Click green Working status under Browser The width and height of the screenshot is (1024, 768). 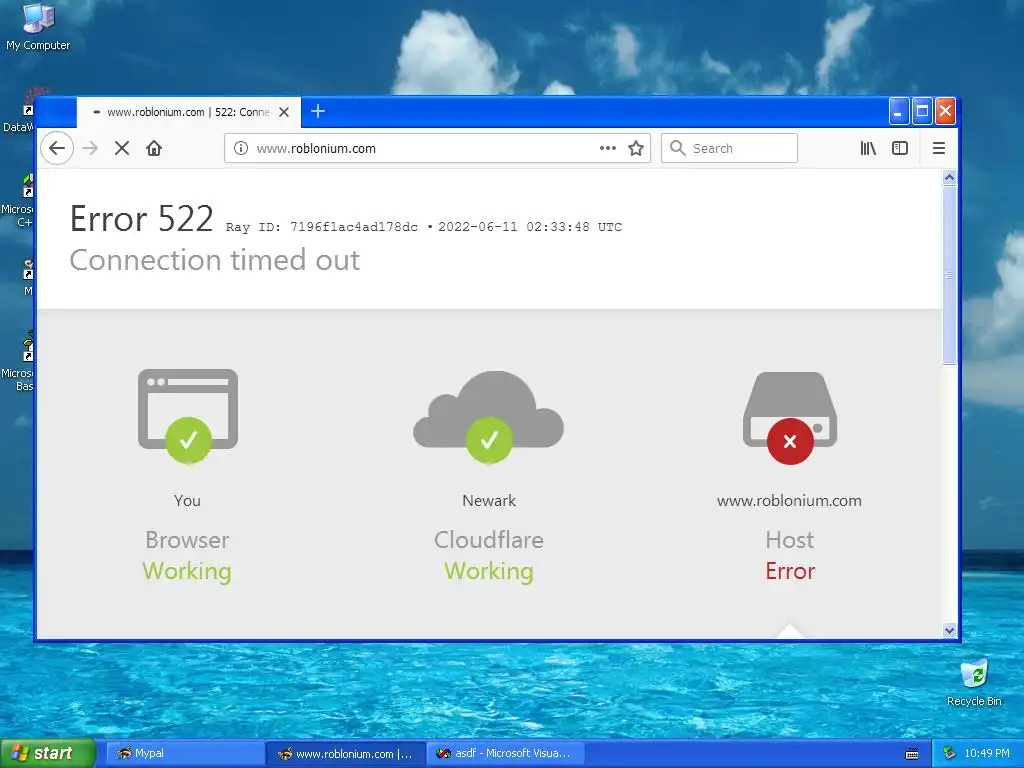pos(187,571)
